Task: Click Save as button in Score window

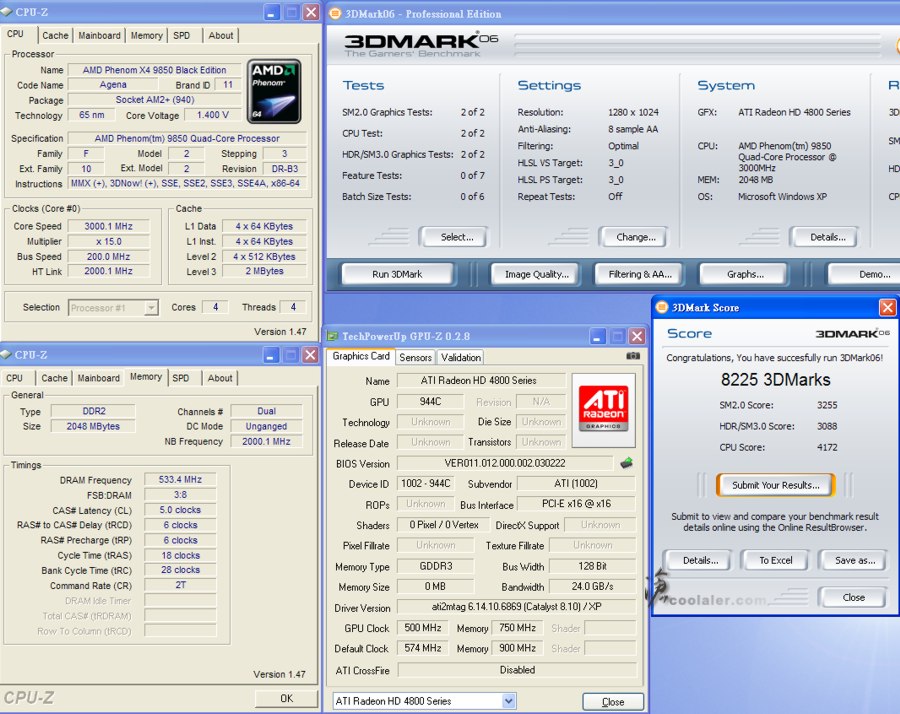Action: point(855,560)
